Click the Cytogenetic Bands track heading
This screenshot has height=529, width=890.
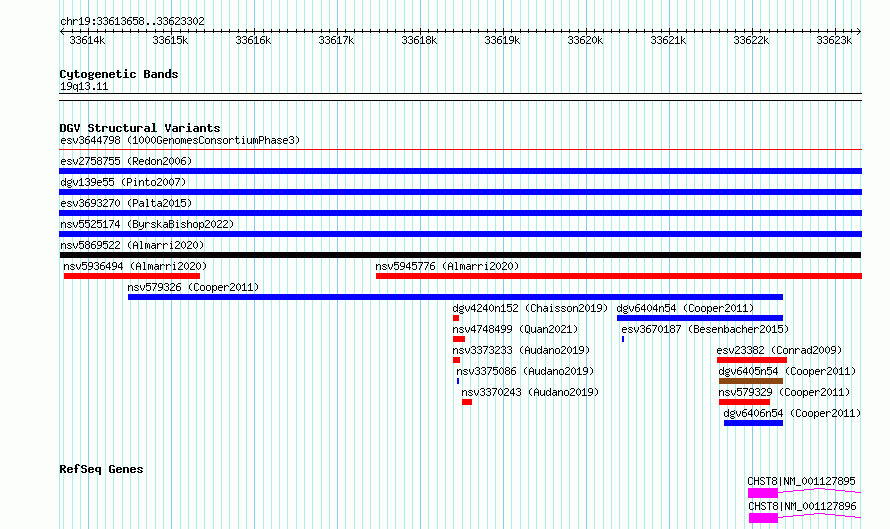[x=119, y=74]
